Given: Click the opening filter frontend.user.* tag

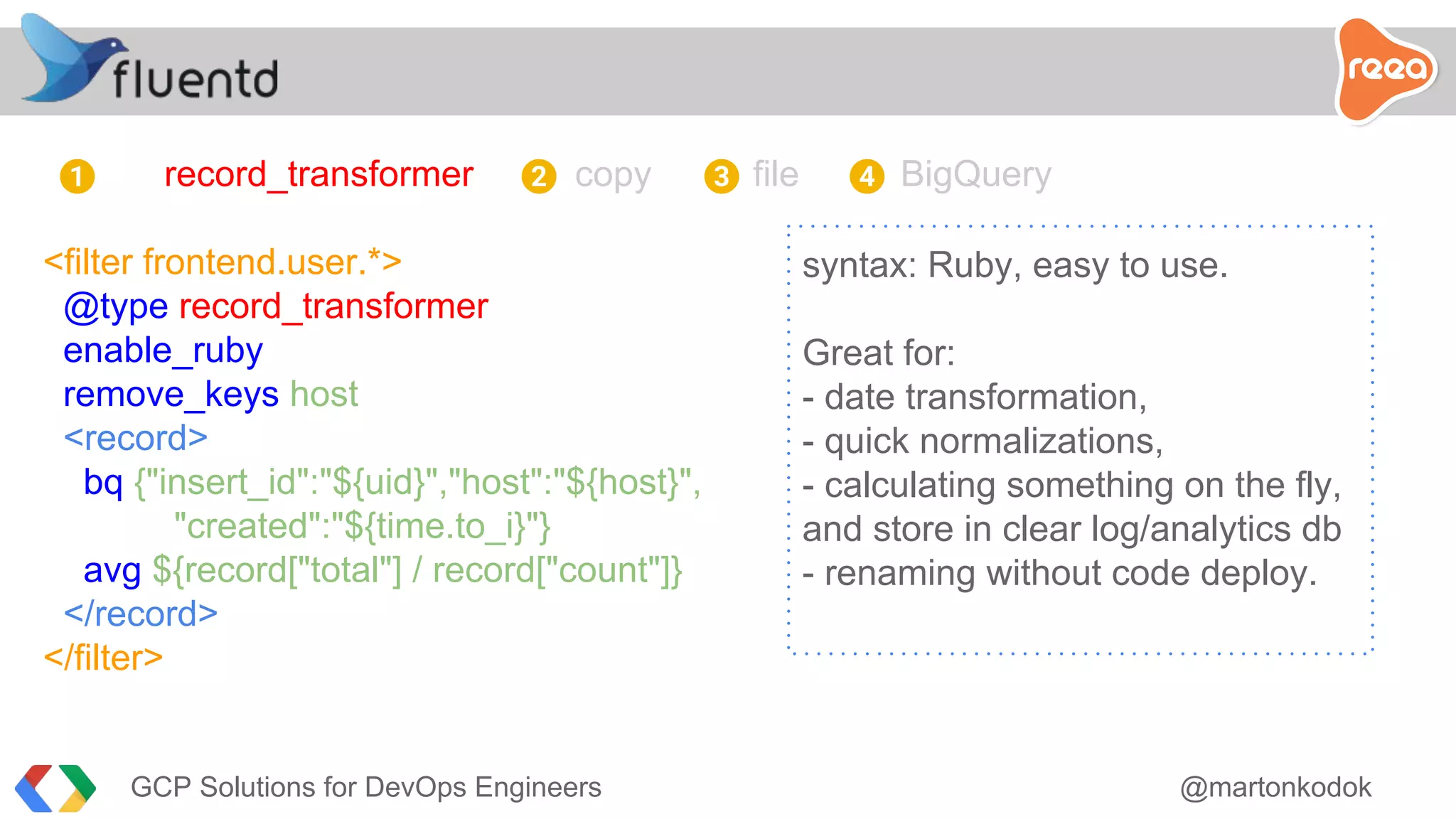Looking at the screenshot, I should (x=223, y=262).
